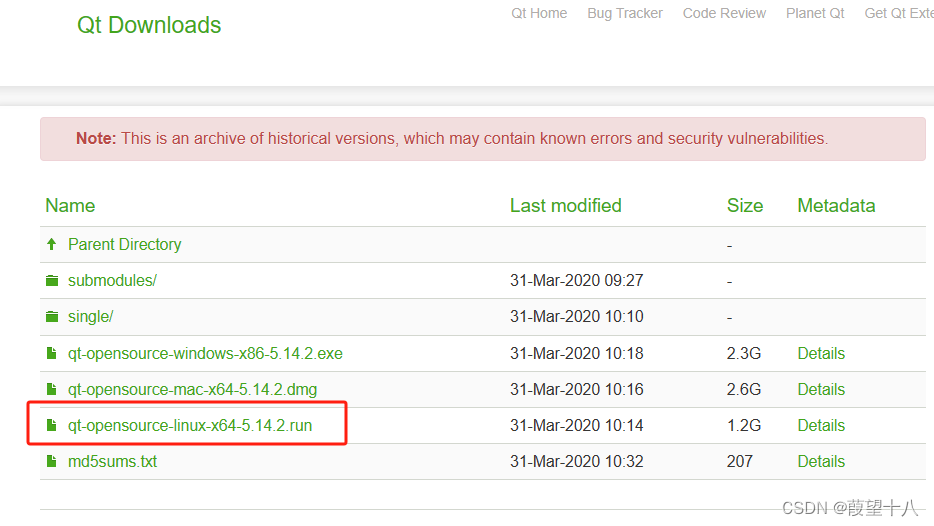This screenshot has width=934, height=526.
Task: Click the file icon beside mac-x64 dmg
Action: pyautogui.click(x=52, y=390)
